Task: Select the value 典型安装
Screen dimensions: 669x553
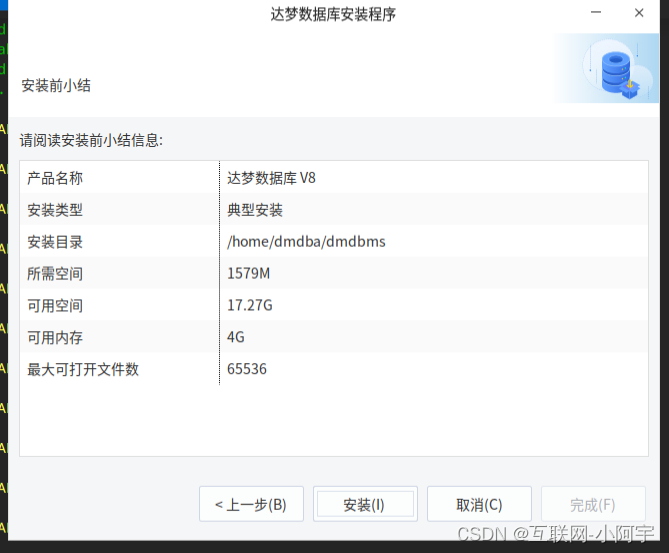Action: point(255,210)
